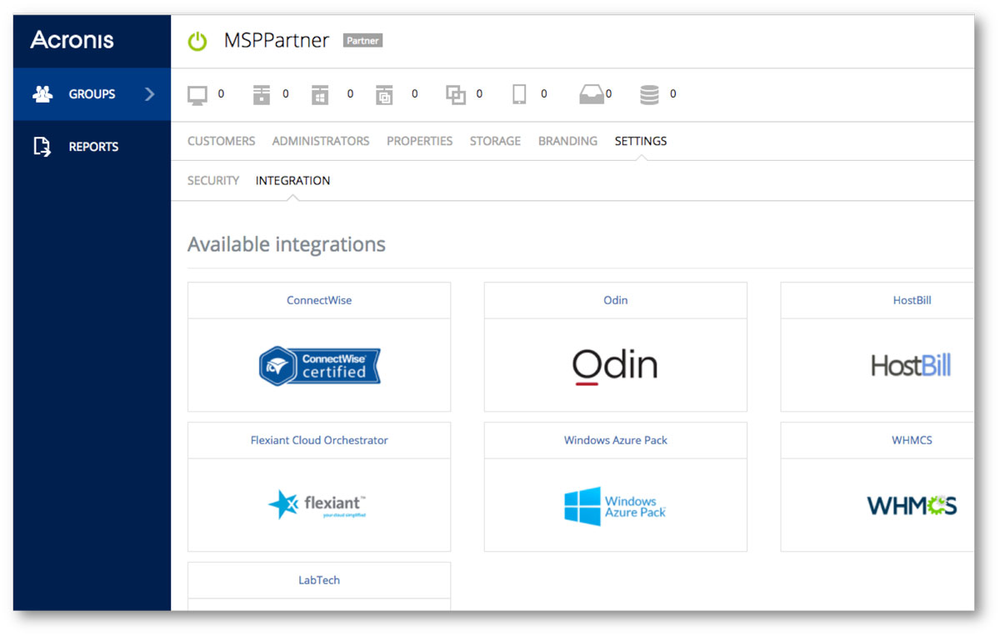Image resolution: width=1000 pixels, height=636 pixels.
Task: Switch to the Properties tab
Action: coord(420,141)
